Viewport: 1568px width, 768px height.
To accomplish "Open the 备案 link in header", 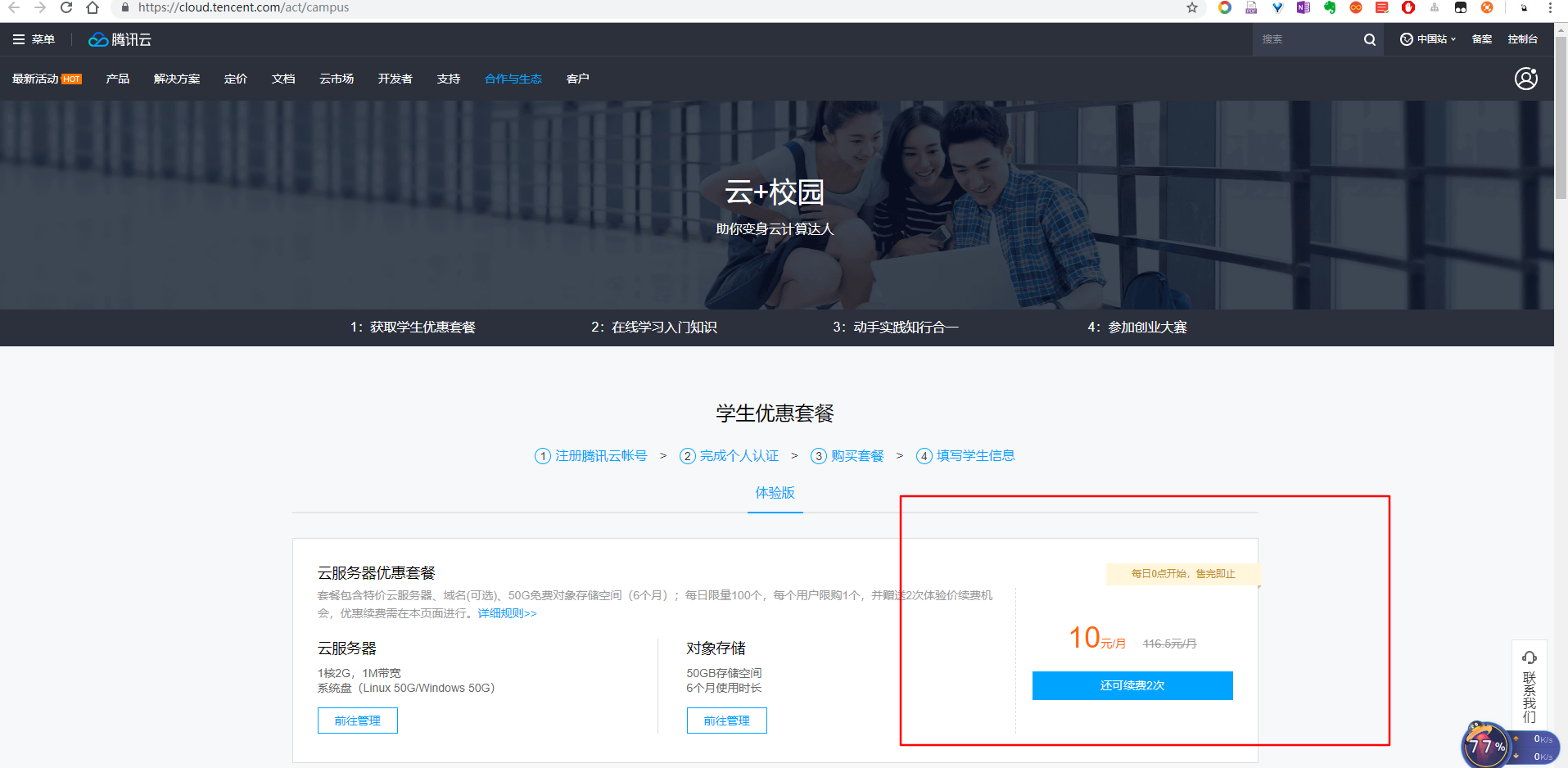I will coord(1482,39).
